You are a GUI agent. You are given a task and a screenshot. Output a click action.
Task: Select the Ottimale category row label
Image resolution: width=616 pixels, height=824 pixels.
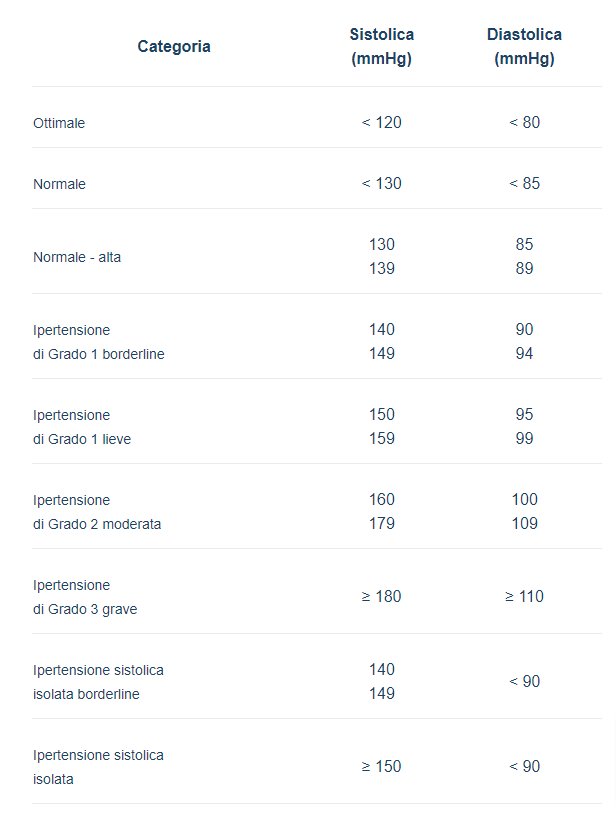coord(59,123)
